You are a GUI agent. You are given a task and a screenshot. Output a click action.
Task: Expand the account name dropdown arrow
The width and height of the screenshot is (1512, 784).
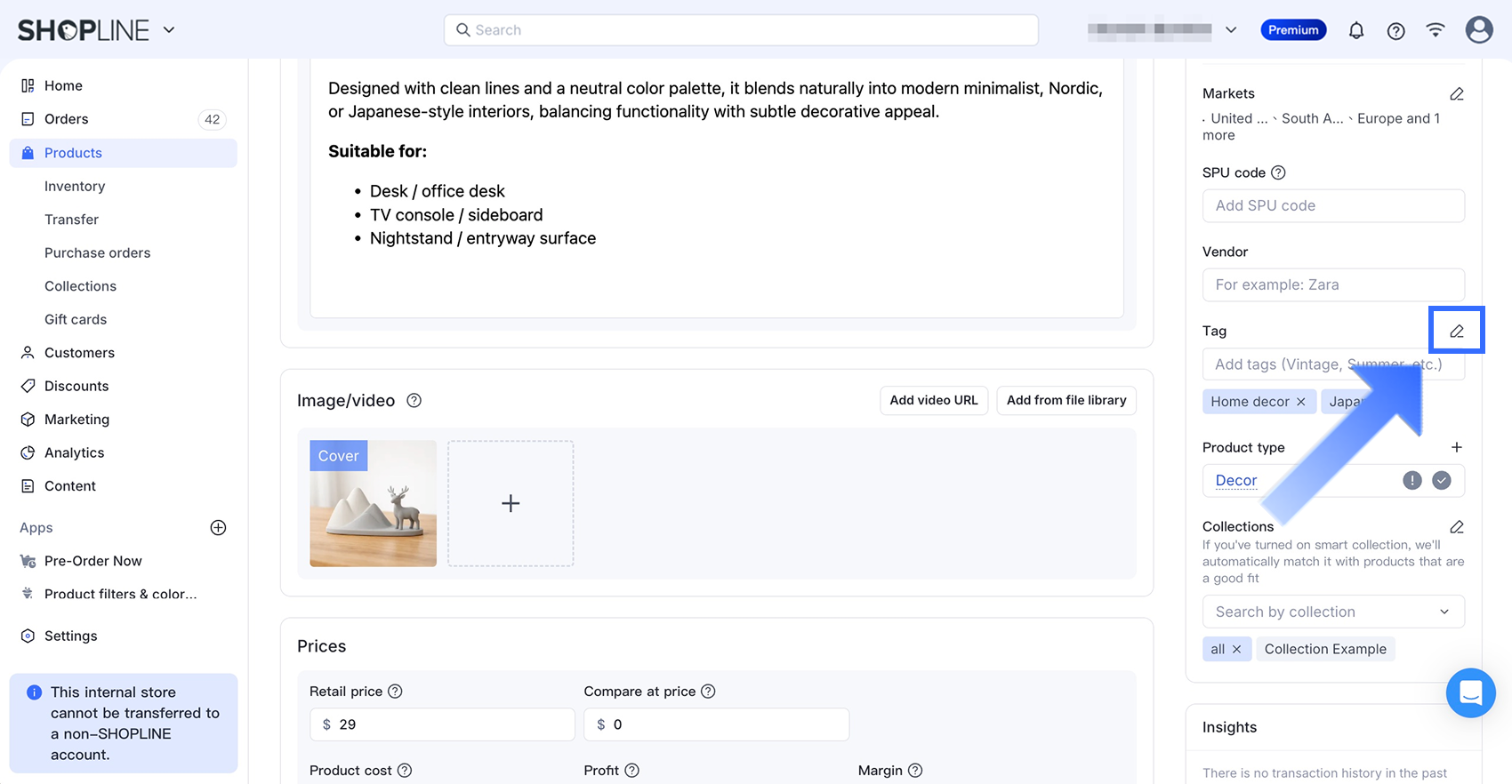[x=1231, y=30]
